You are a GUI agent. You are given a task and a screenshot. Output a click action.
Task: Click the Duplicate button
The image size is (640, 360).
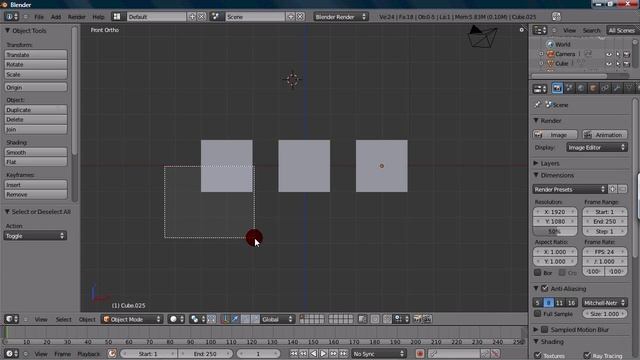(36, 110)
